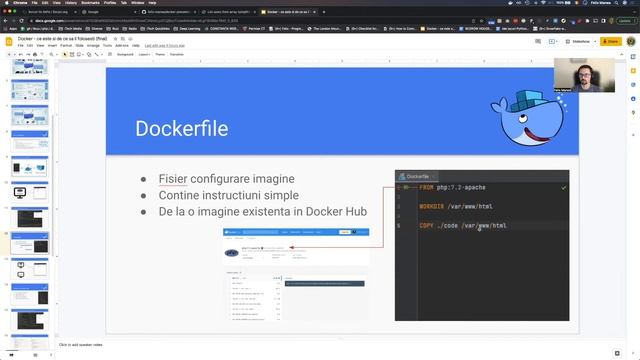This screenshot has width=640, height=360.
Task: Open the Chrome extensions puzzle icon
Action: 588,20
